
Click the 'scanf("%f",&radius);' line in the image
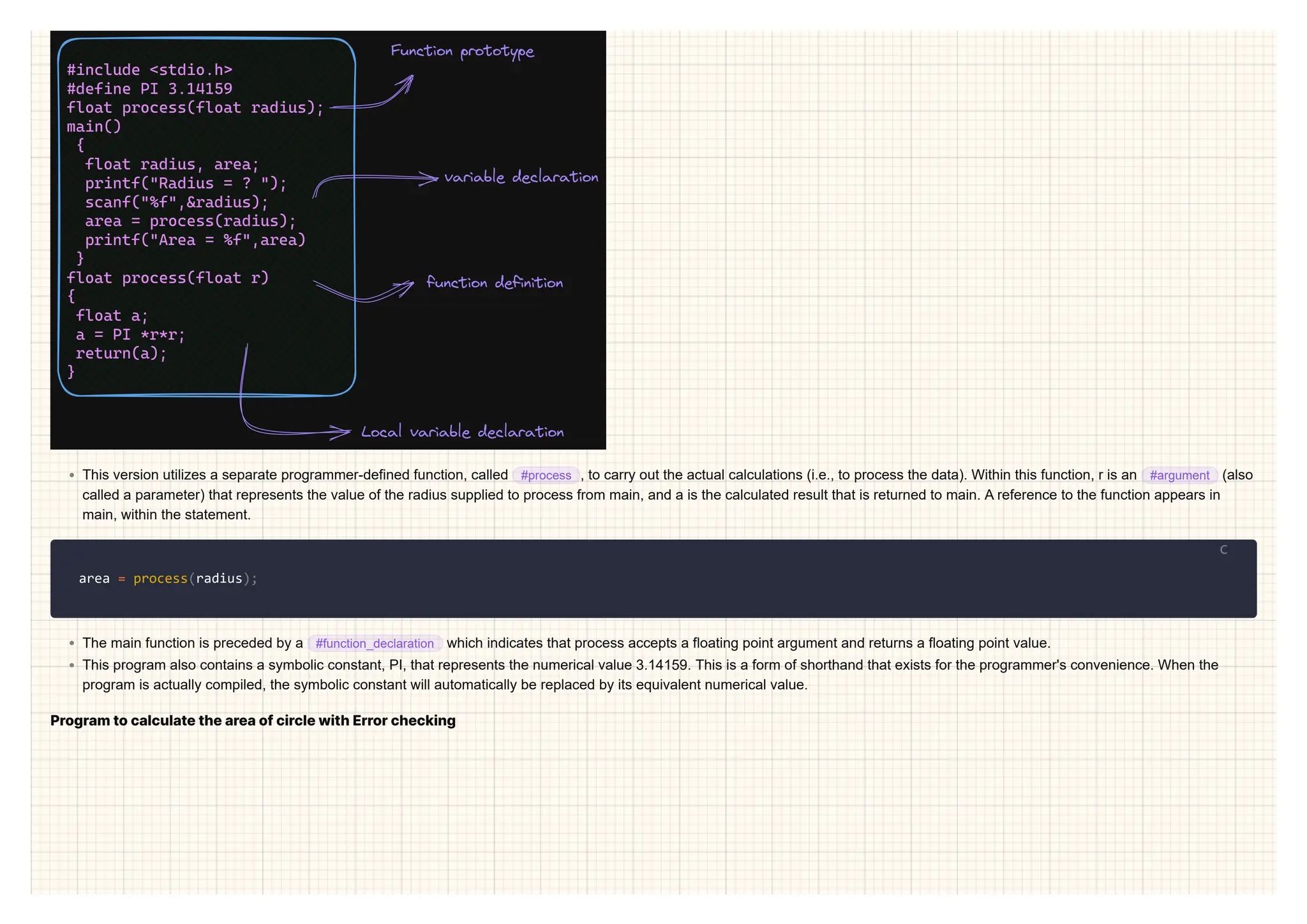point(177,202)
